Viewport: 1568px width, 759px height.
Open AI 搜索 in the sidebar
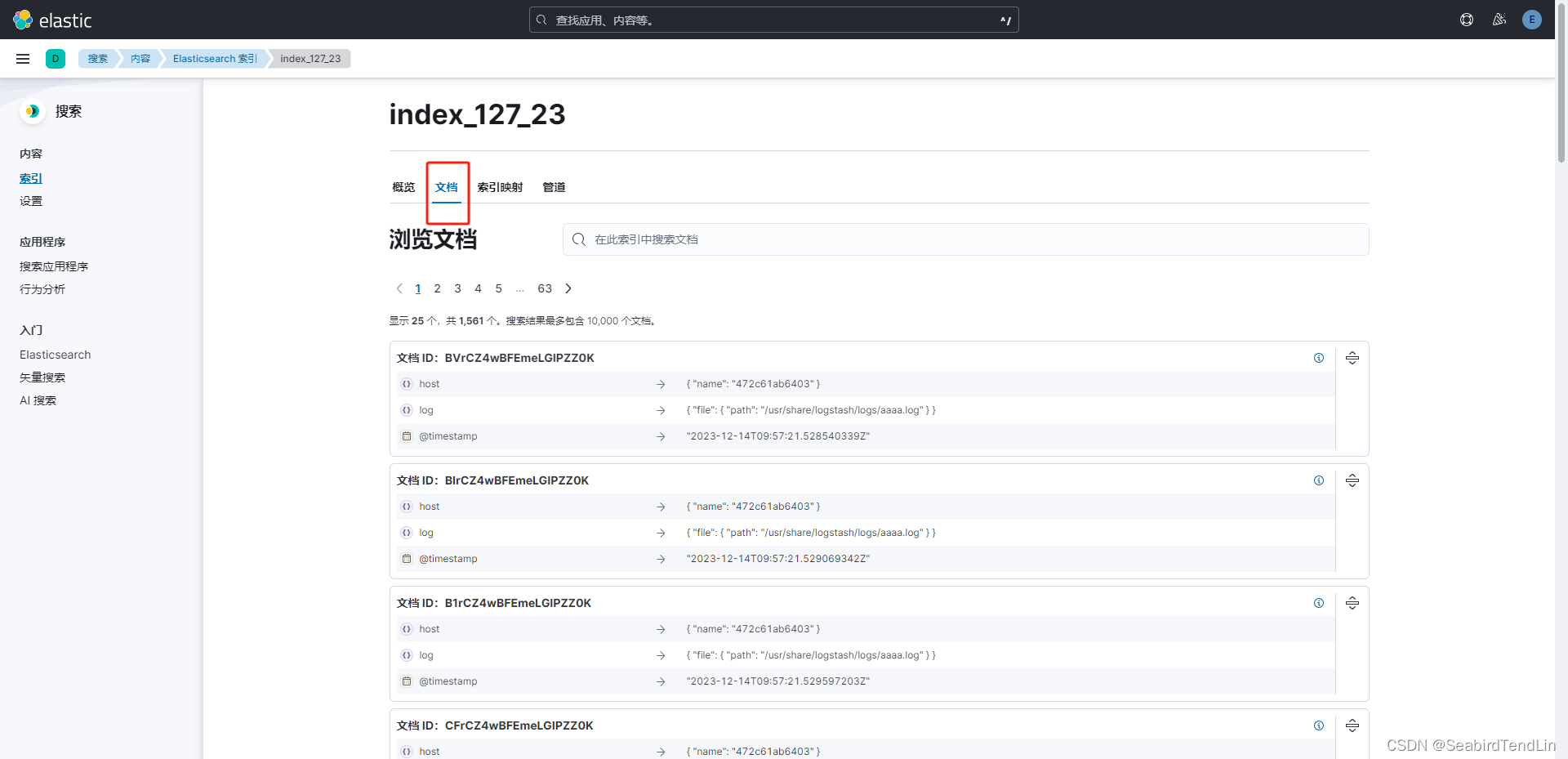38,400
